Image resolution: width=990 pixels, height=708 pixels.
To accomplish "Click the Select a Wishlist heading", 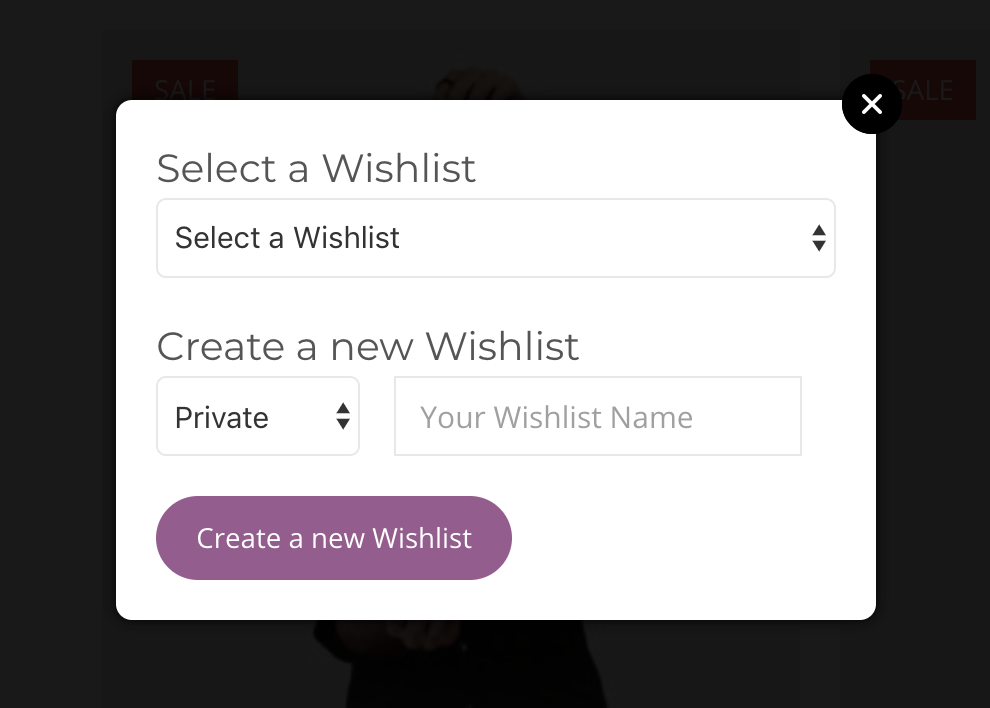I will tap(316, 168).
